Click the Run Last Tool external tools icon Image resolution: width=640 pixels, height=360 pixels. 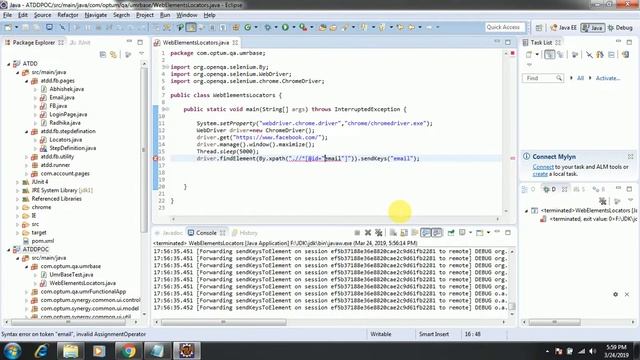click(303, 27)
